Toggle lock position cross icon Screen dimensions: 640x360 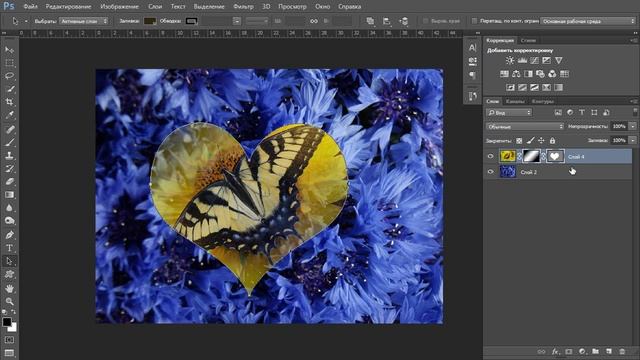(541, 140)
